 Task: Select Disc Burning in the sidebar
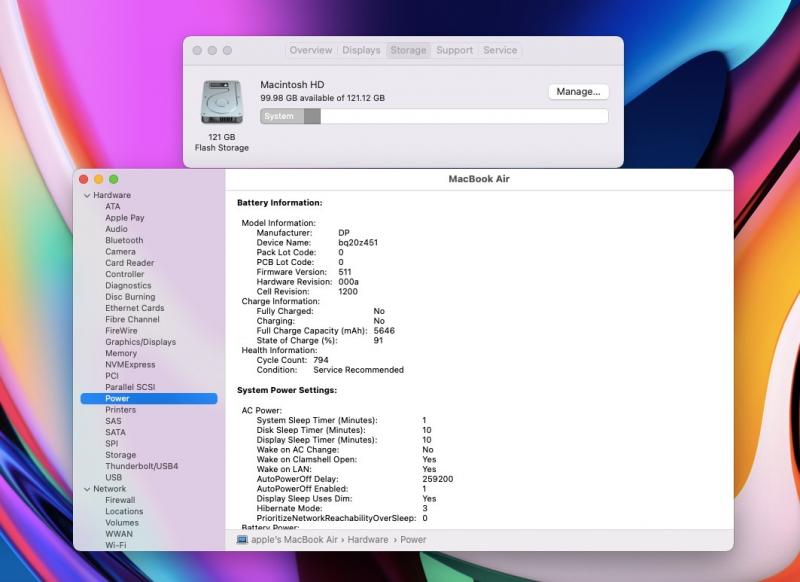tap(130, 297)
